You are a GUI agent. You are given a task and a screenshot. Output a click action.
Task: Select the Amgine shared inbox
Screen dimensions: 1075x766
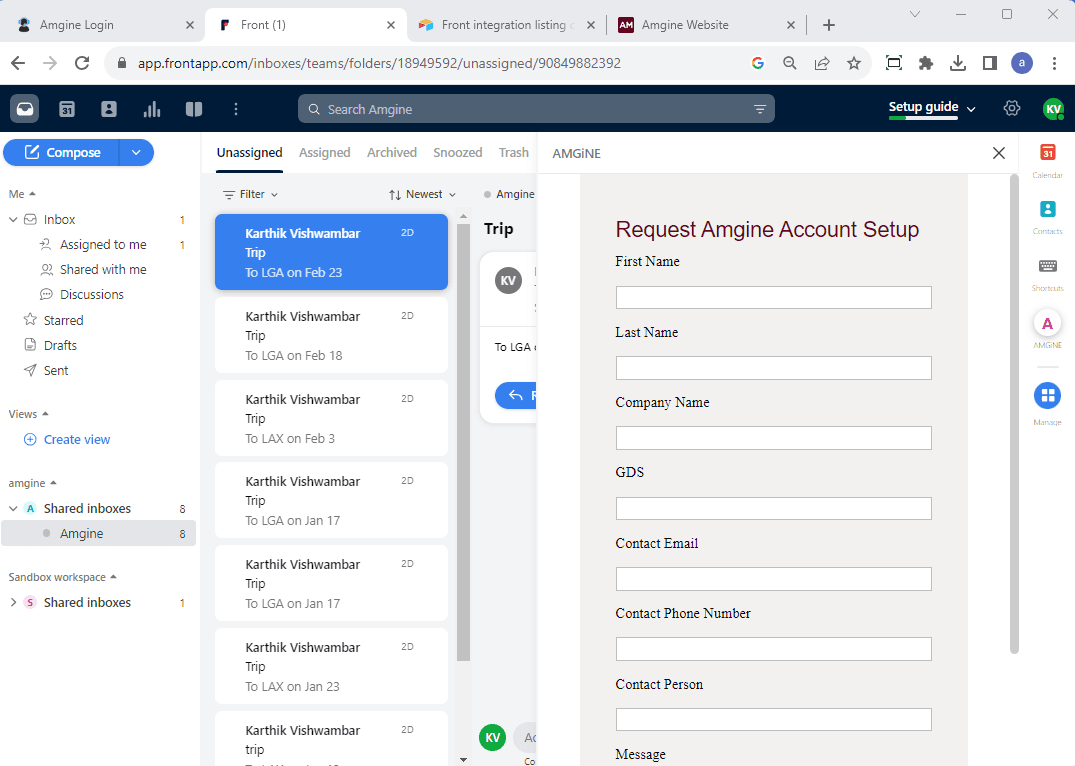point(98,534)
